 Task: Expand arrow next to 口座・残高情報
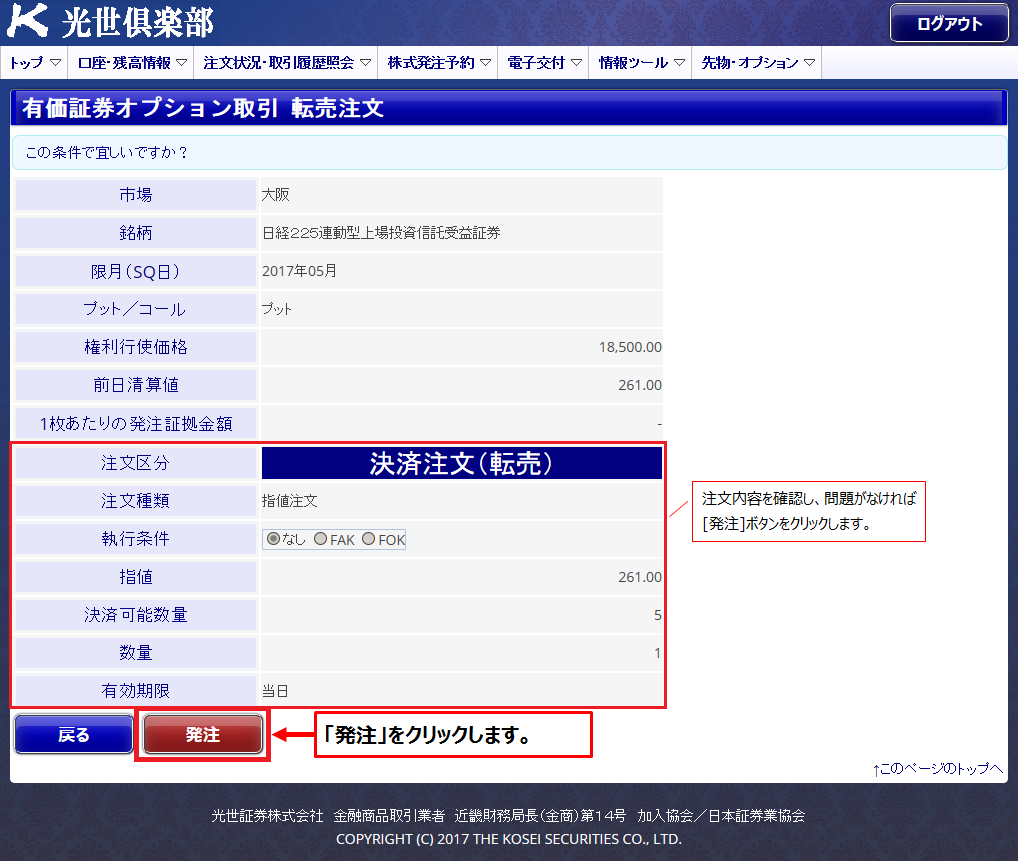[x=181, y=62]
